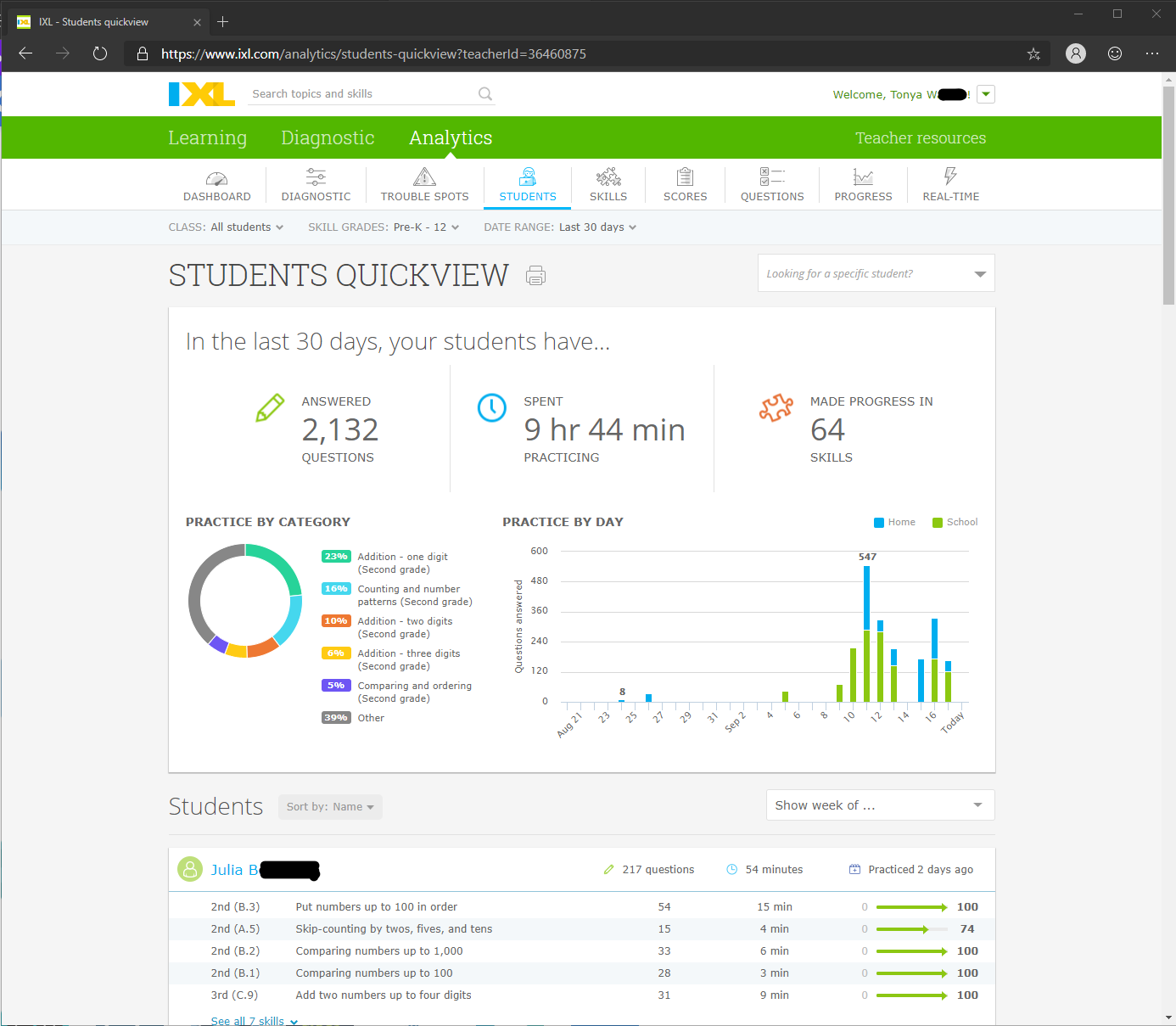
Task: Open the 'Show week of' dropdown
Action: tap(880, 805)
